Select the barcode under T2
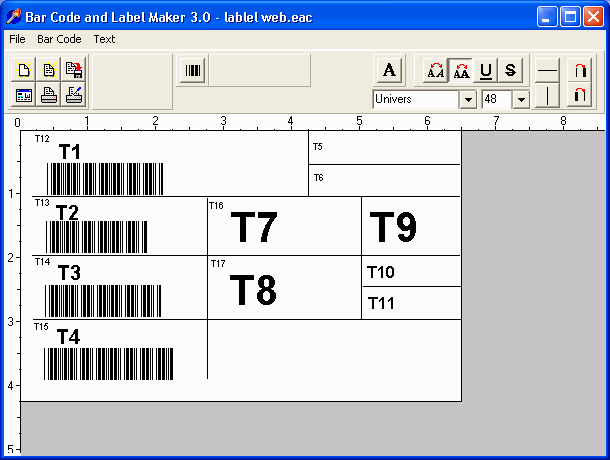 coord(96,237)
